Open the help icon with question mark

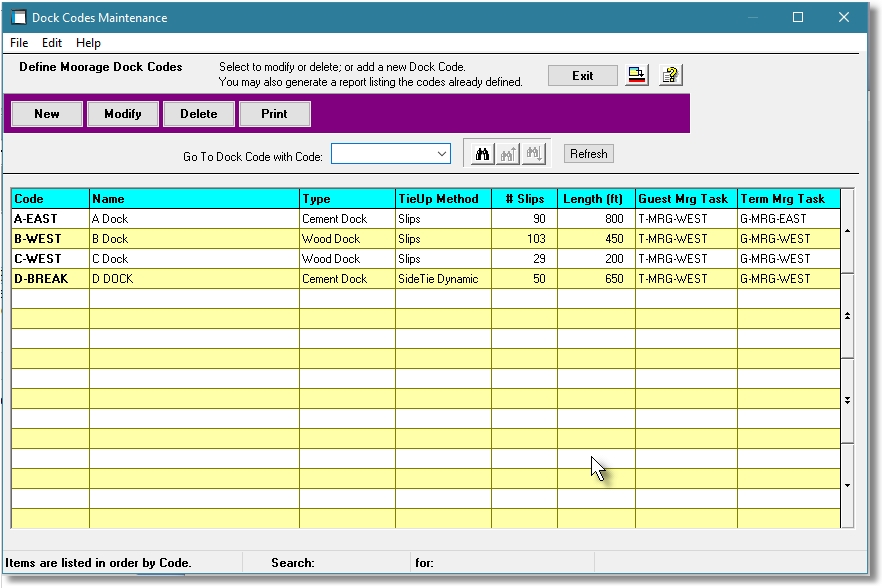pyautogui.click(x=670, y=76)
